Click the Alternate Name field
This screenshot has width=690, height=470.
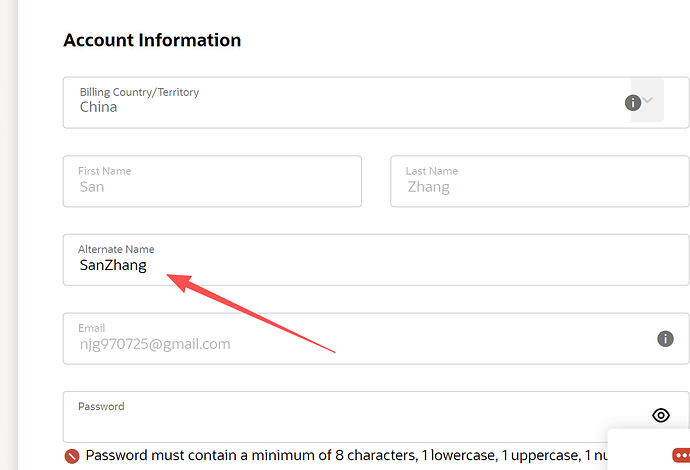click(x=376, y=260)
